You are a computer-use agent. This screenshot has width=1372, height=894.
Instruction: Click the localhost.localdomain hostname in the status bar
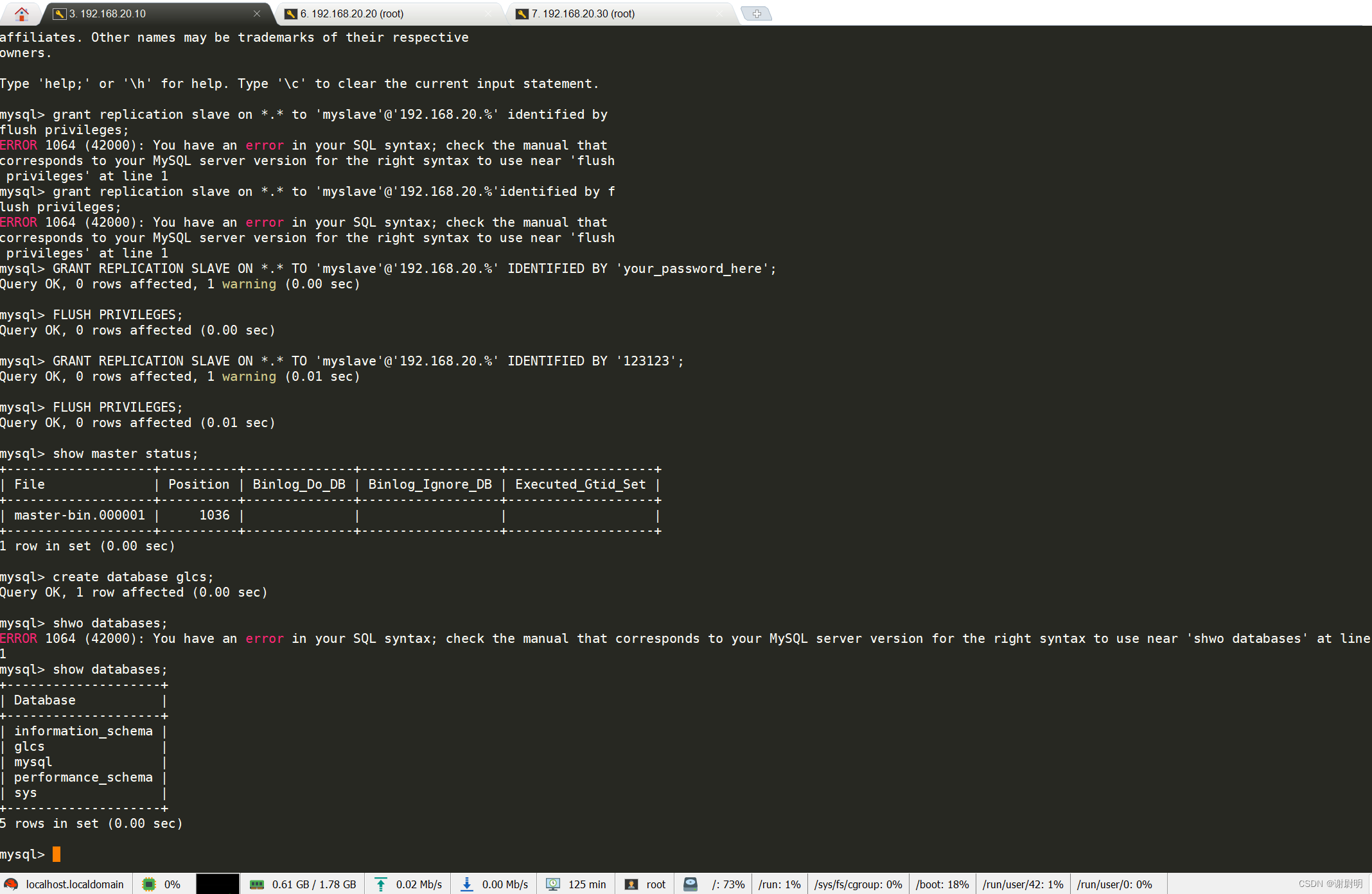(75, 884)
